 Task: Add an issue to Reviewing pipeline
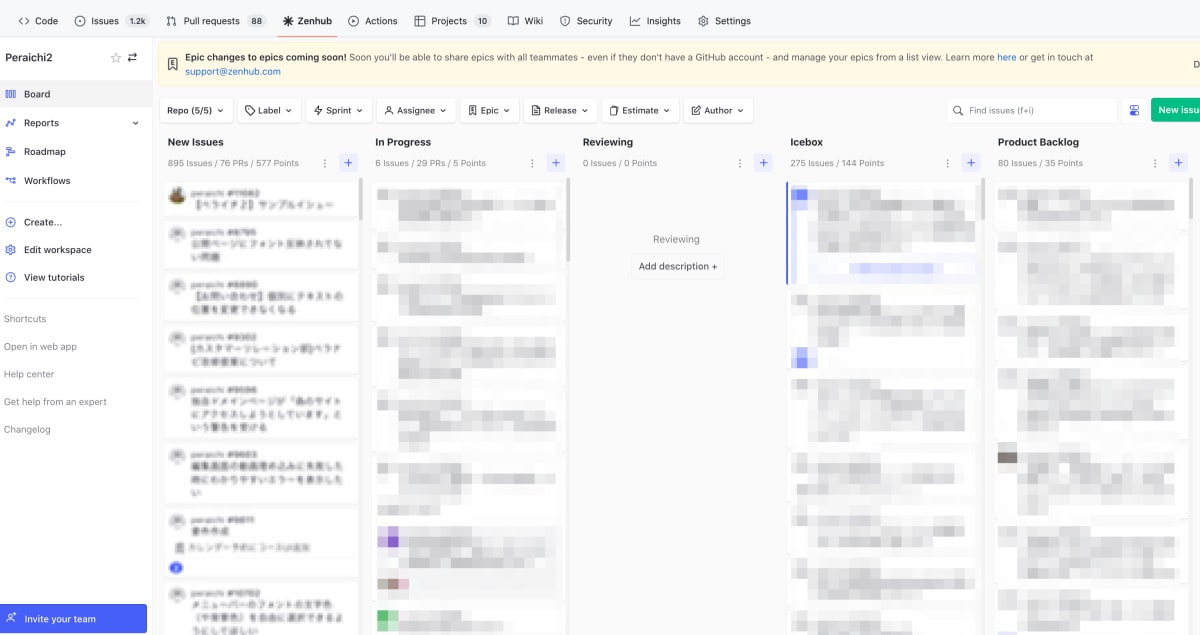pyautogui.click(x=764, y=163)
